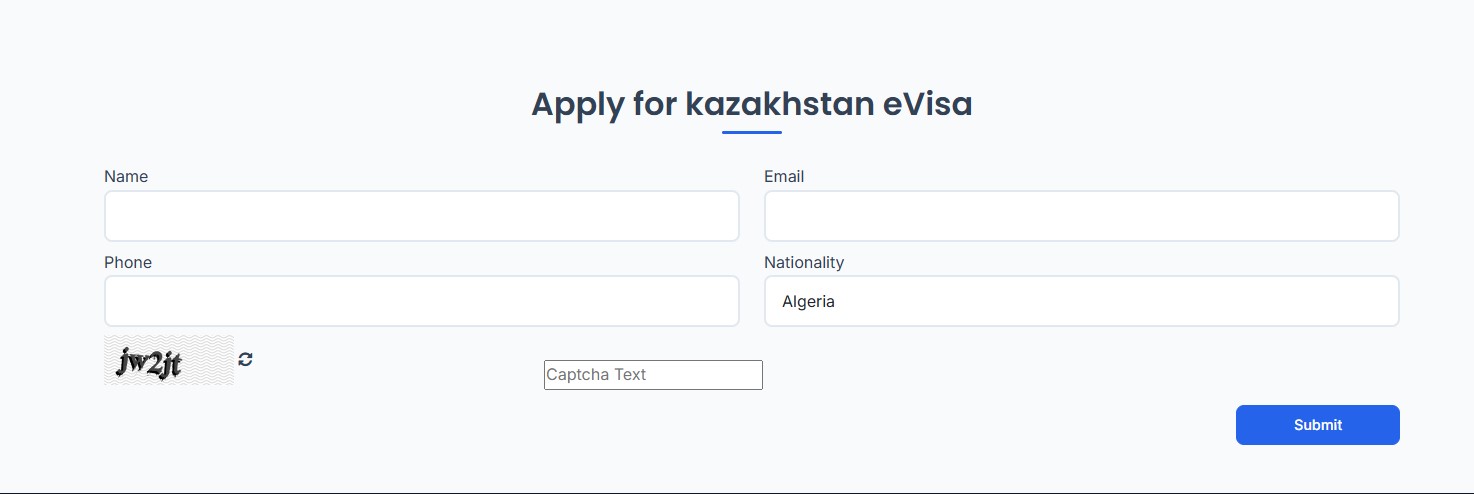Click the Email field label
Image resolution: width=1474 pixels, height=494 pixels.
click(784, 177)
